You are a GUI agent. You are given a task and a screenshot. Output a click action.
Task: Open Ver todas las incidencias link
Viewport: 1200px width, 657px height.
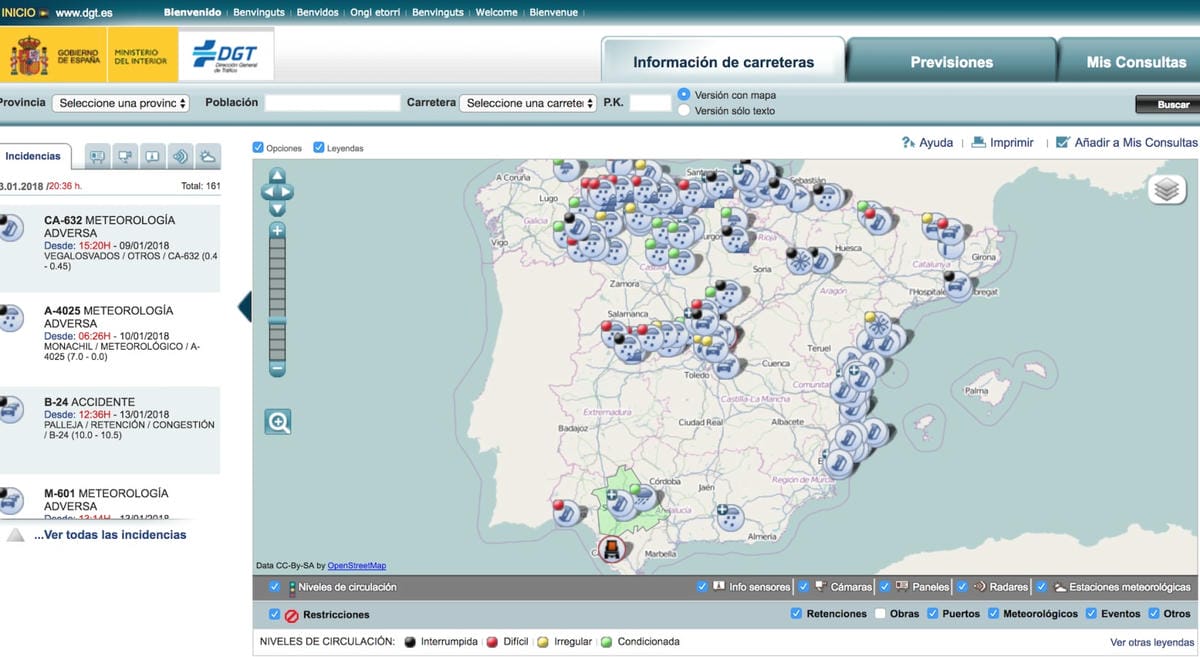[110, 535]
